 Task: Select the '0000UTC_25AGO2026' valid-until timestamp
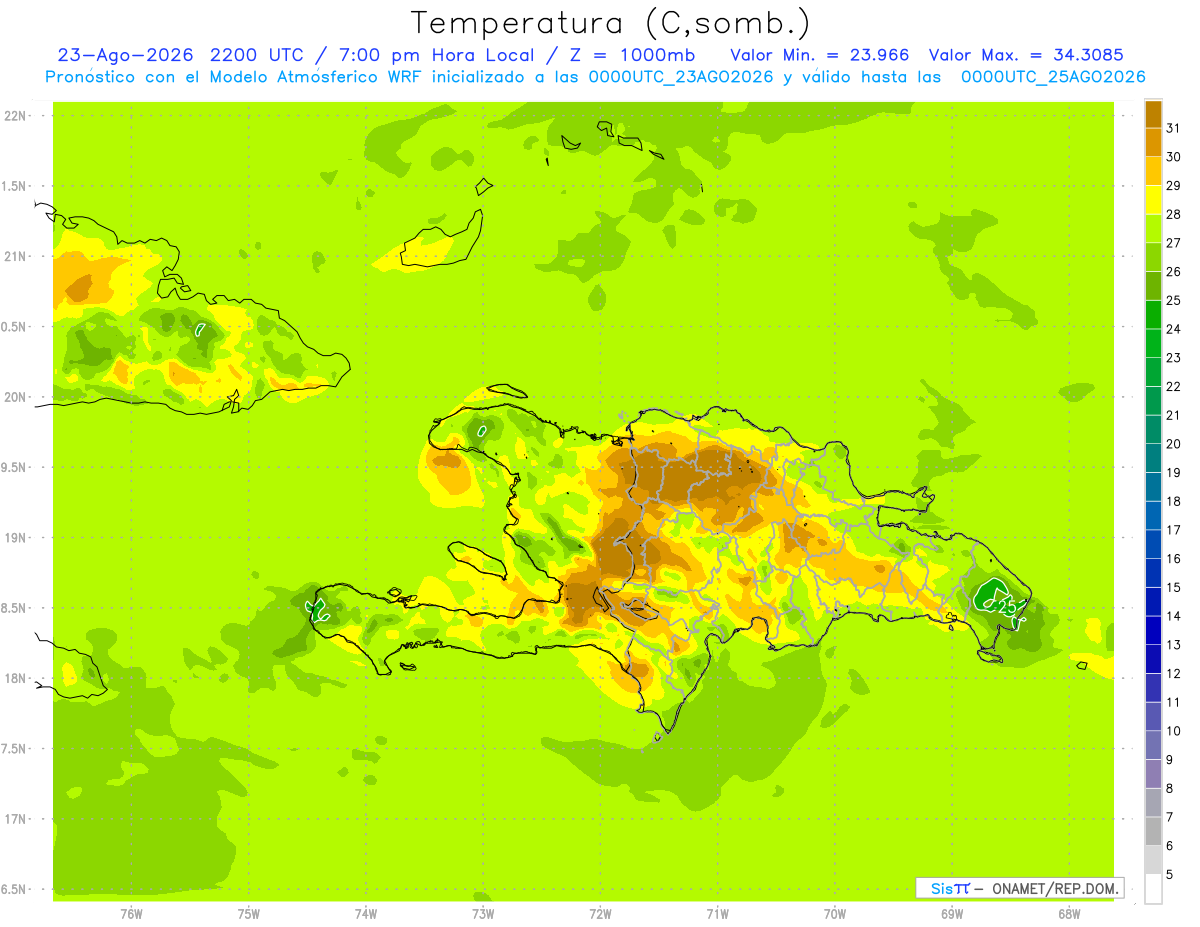click(1053, 77)
